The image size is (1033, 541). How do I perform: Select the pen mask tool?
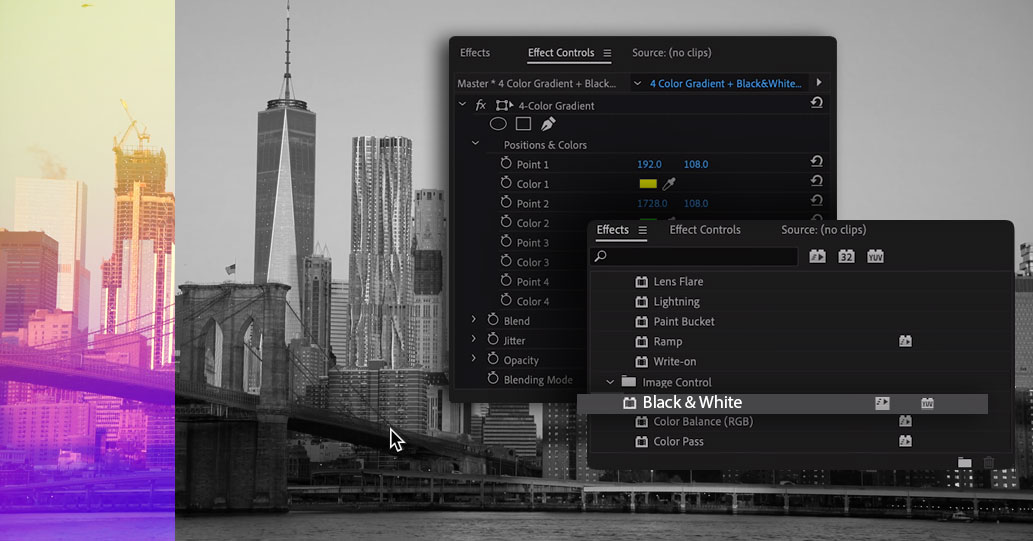(548, 124)
